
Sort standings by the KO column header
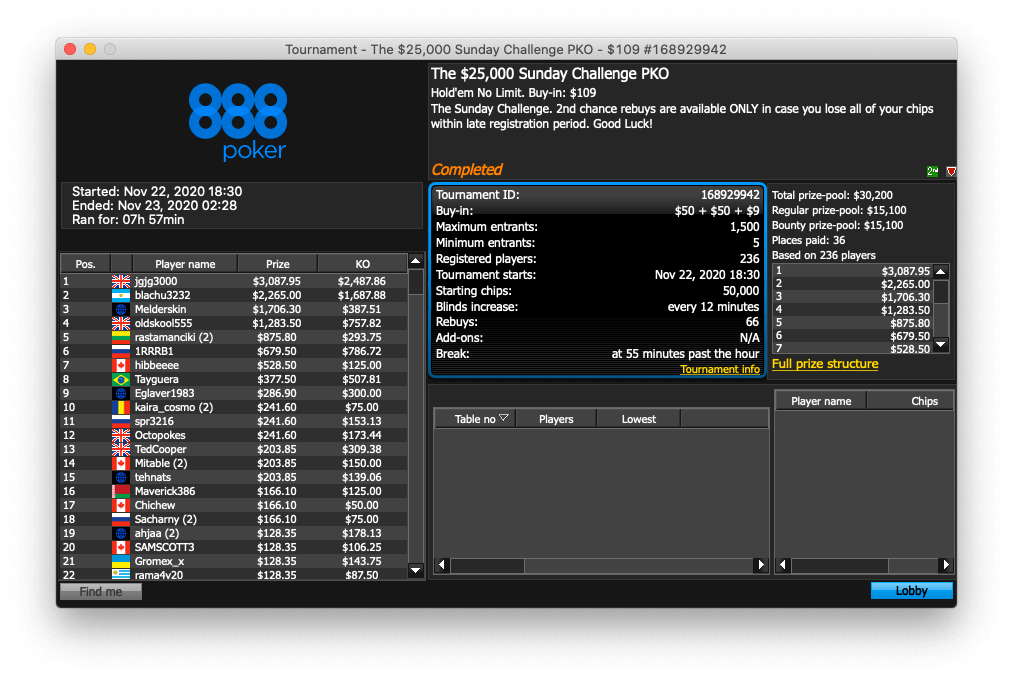(362, 264)
